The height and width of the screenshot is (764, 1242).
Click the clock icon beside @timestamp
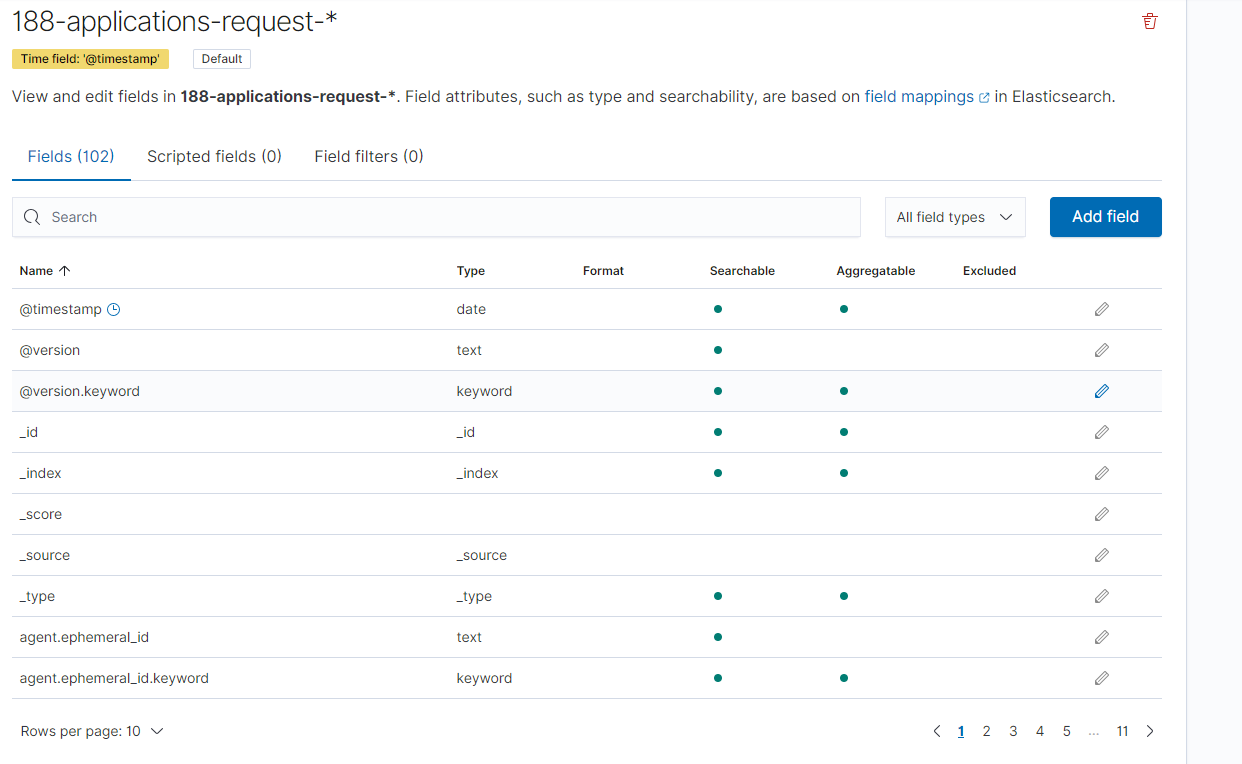pyautogui.click(x=113, y=310)
